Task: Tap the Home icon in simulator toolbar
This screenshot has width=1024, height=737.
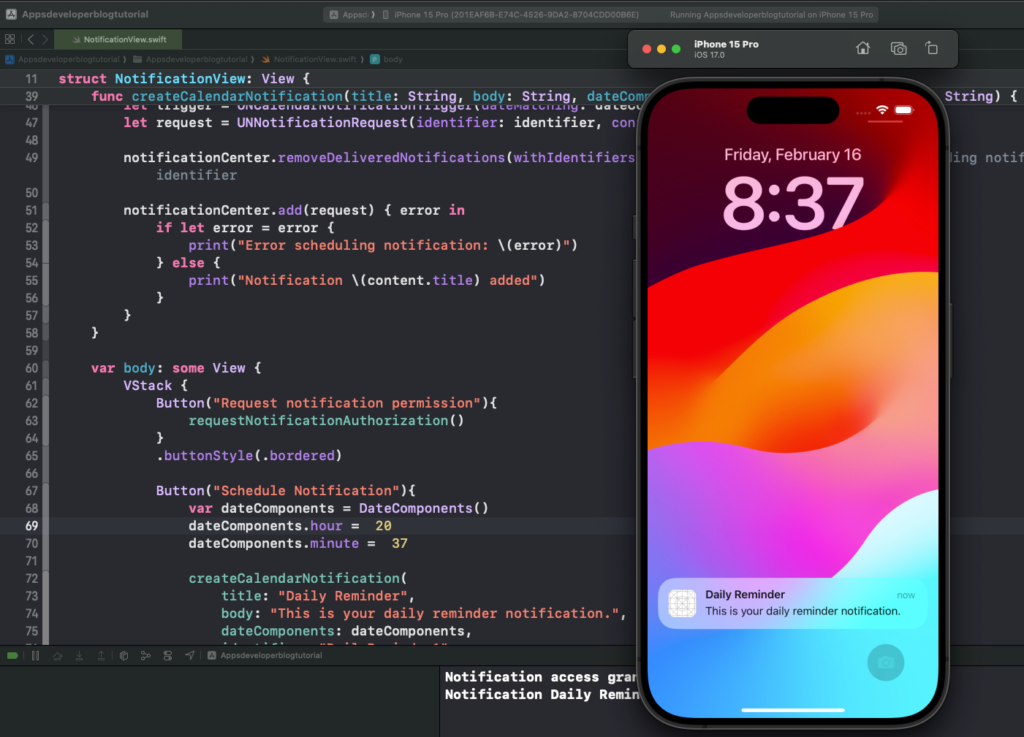Action: click(863, 48)
